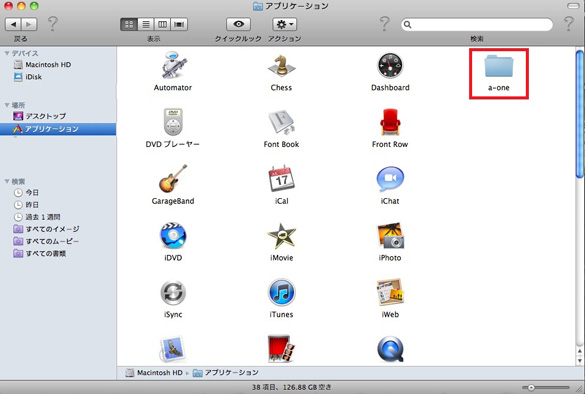Select the Chess application icon
This screenshot has height=394, width=585.
point(281,66)
